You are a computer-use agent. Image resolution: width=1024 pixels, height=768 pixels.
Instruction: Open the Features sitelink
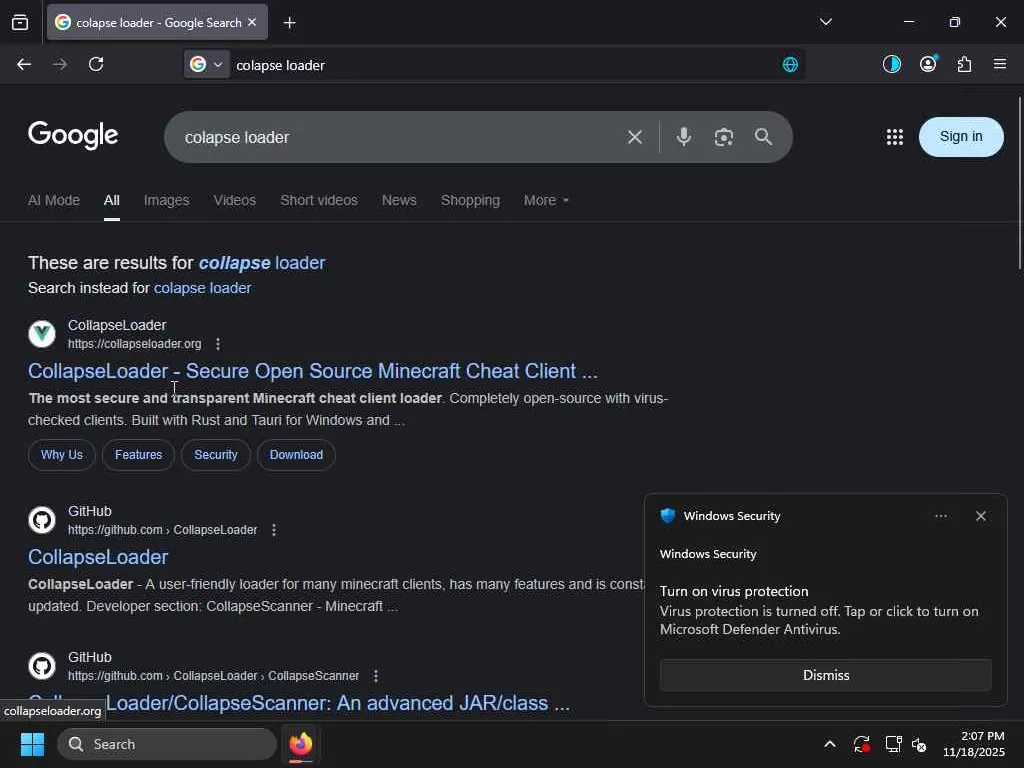coord(138,455)
